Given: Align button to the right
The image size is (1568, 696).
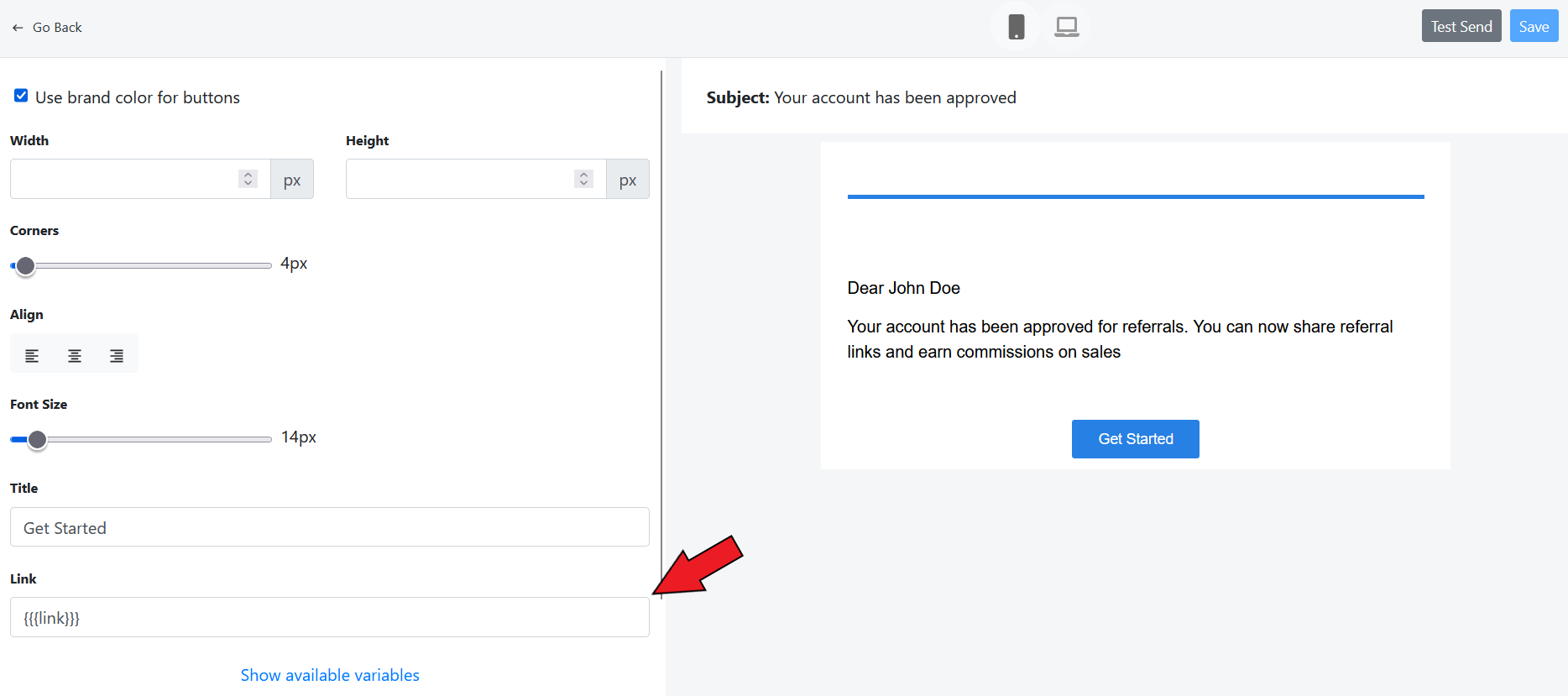Looking at the screenshot, I should 117,356.
